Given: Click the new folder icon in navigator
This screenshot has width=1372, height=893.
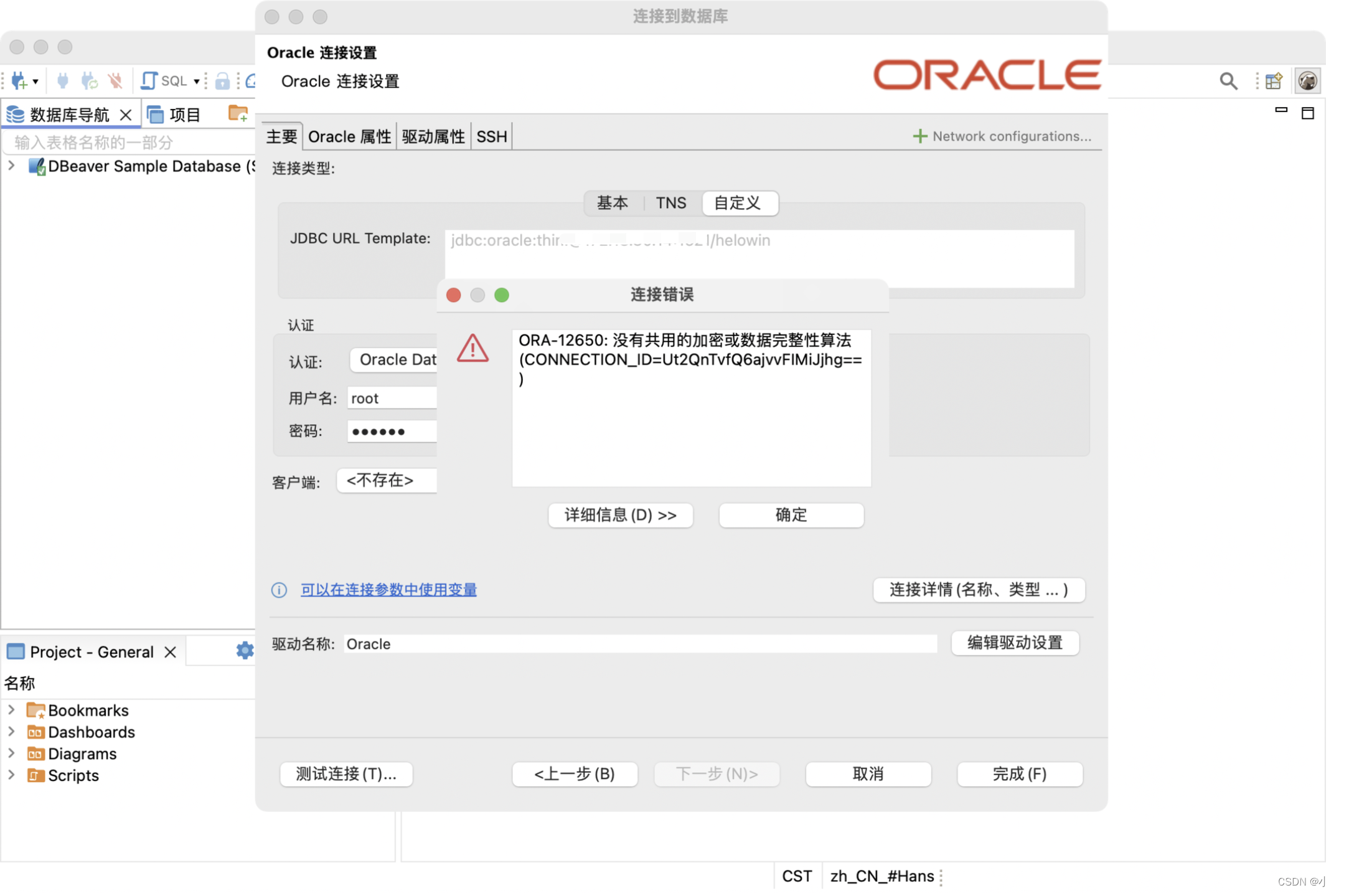Looking at the screenshot, I should pos(238,114).
